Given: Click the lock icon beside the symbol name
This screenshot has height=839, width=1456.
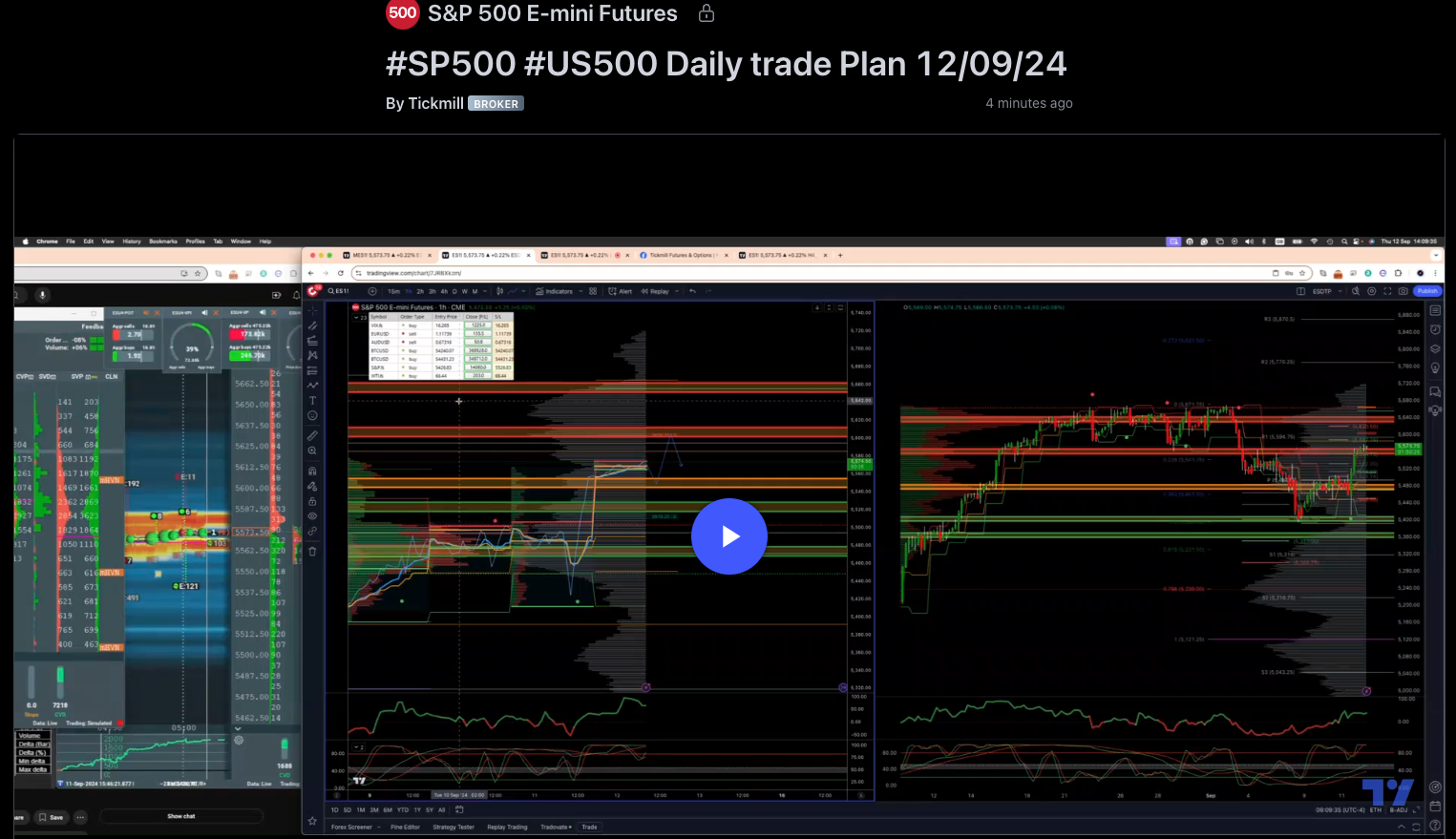Looking at the screenshot, I should (x=707, y=13).
